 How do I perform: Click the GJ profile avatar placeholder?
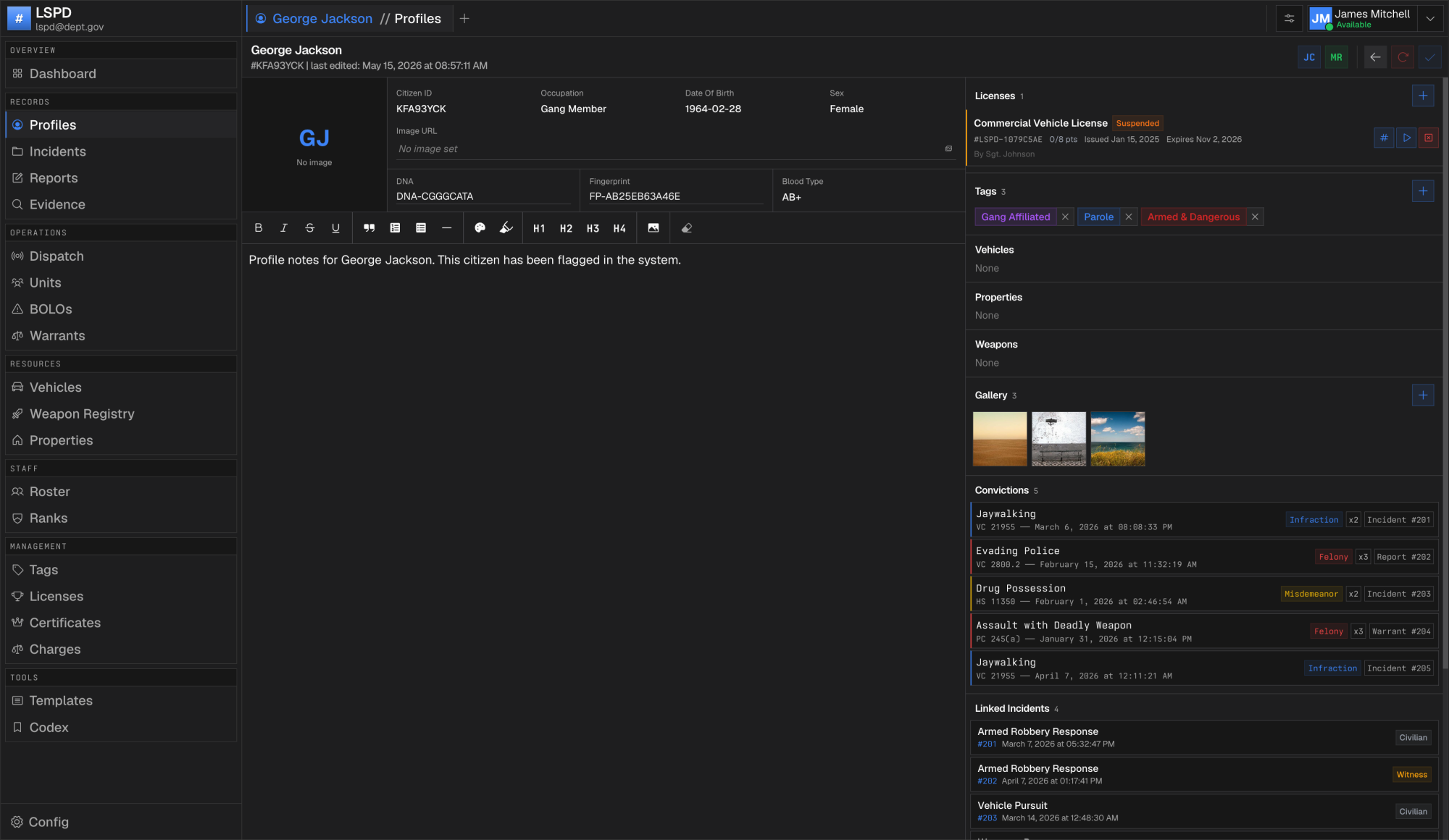click(x=314, y=145)
